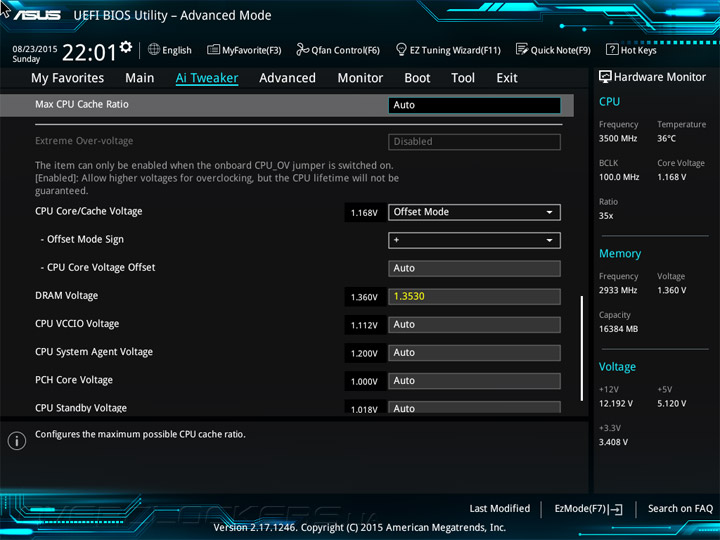The image size is (720, 540).
Task: Click the CPU Standby Voltage Auto field
Action: [x=474, y=407]
